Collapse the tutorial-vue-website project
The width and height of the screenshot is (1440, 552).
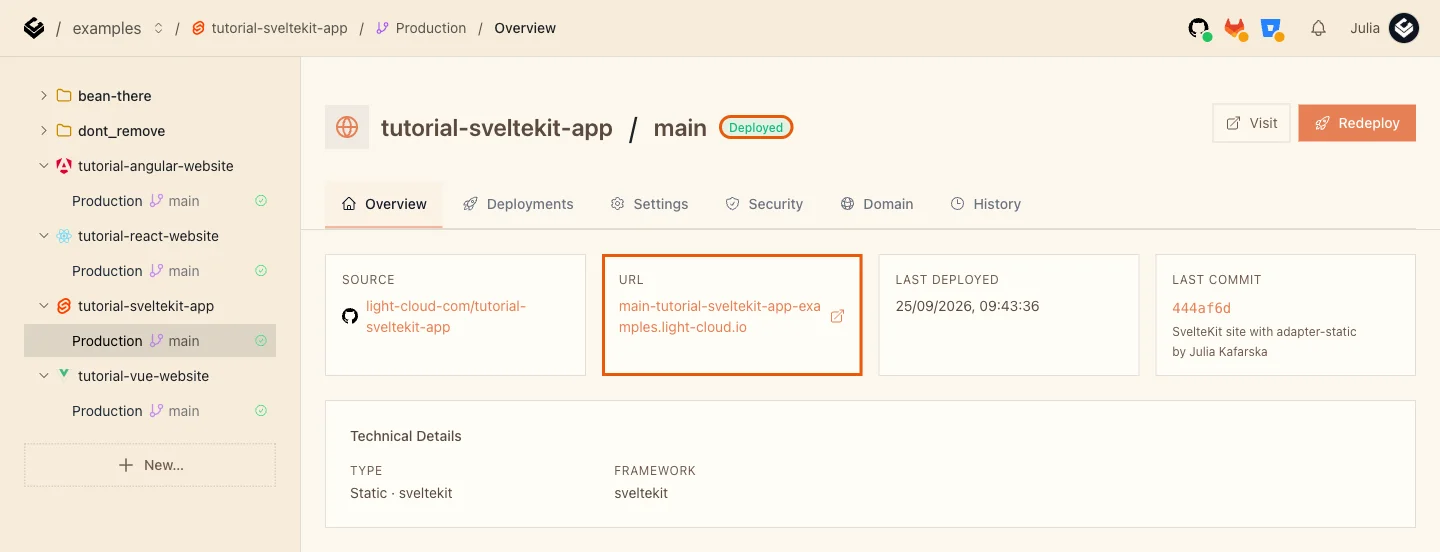[x=43, y=376]
